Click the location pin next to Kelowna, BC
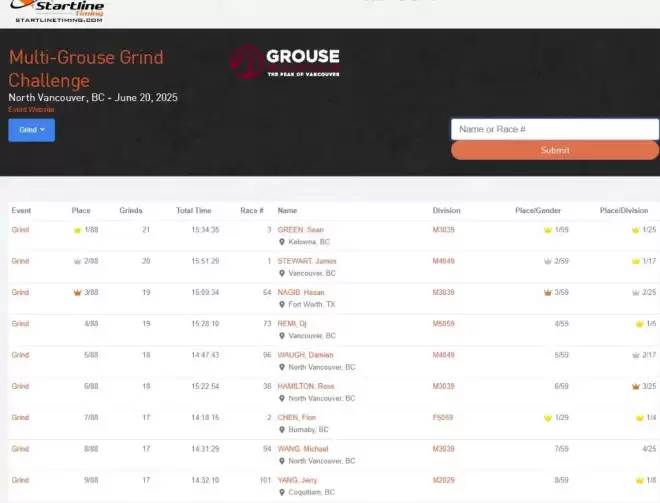660x503 pixels. tap(282, 242)
